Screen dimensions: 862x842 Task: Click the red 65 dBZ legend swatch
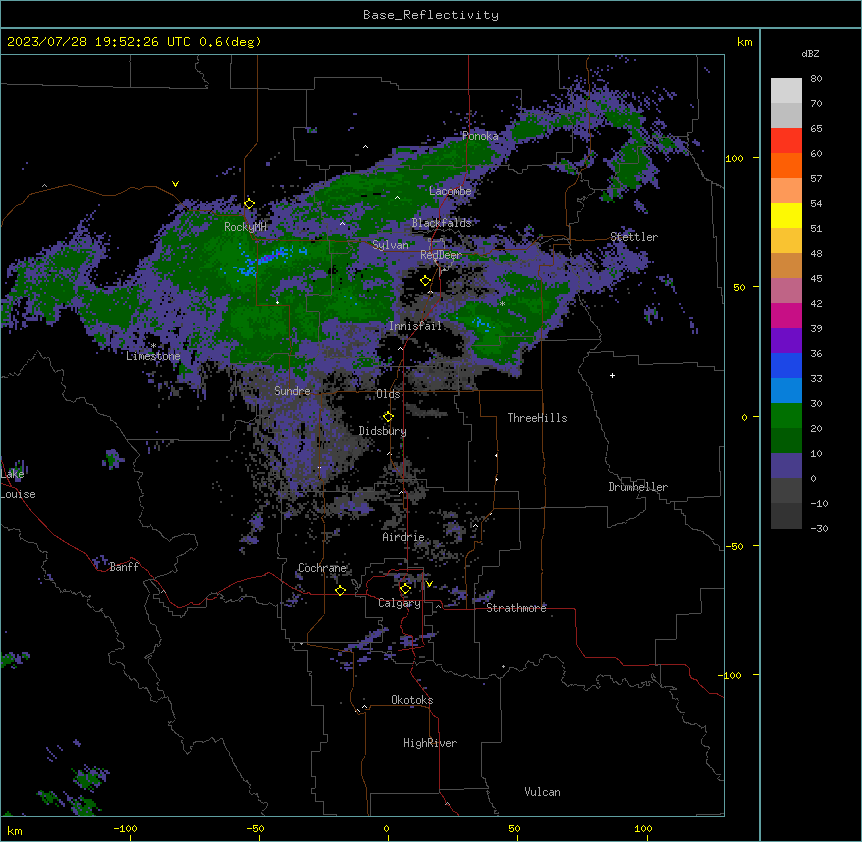click(786, 141)
